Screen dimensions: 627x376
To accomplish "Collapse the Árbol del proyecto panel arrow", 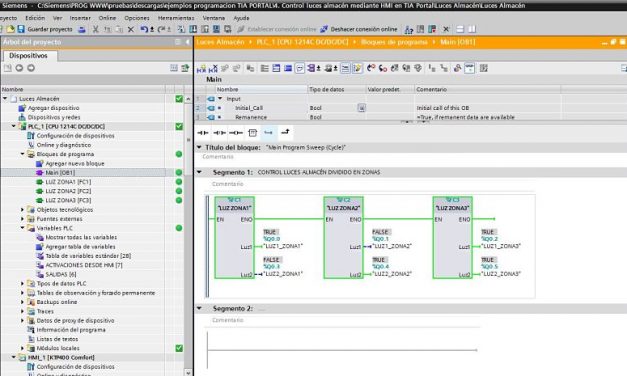I will point(188,42).
